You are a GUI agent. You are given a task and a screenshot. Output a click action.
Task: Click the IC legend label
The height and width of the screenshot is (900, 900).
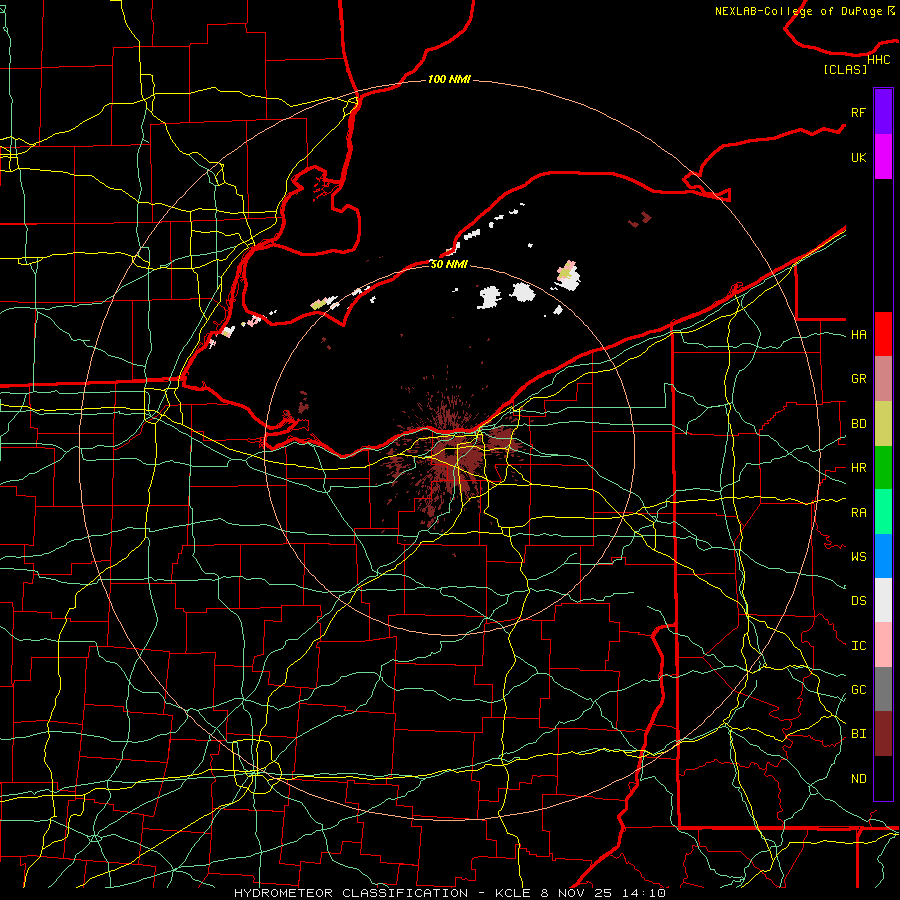(x=858, y=645)
